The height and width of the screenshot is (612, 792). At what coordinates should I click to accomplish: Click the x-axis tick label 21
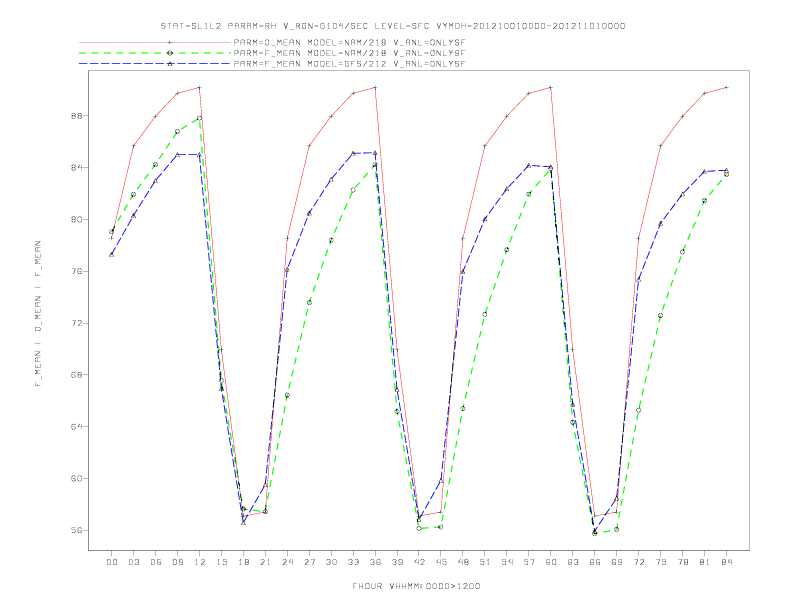[x=265, y=562]
